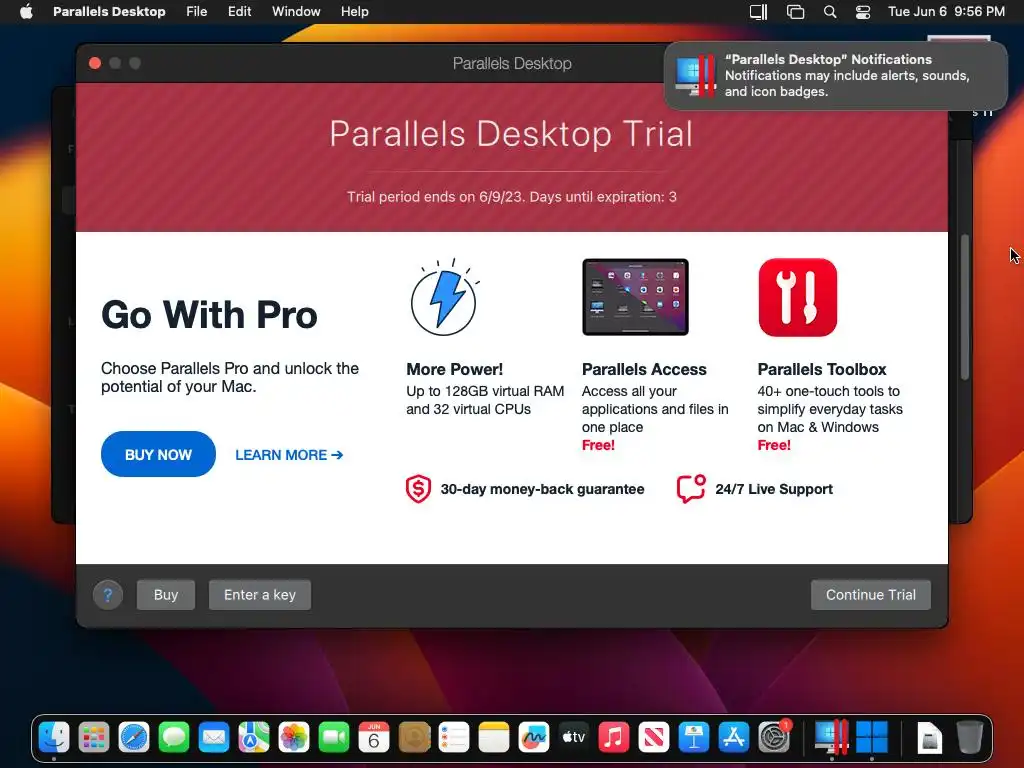Screen dimensions: 1024x768
Task: Click the scrollbar of the window behind
Action: tap(965, 307)
